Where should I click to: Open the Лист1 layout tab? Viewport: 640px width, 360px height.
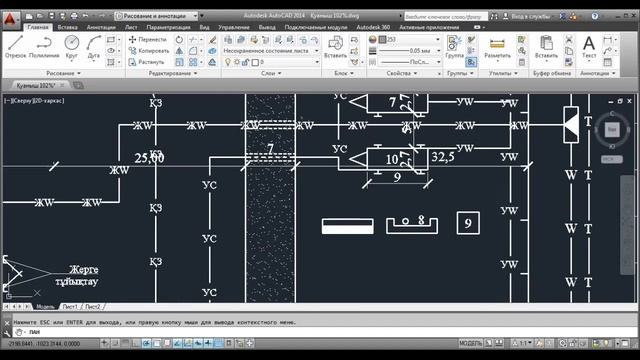click(70, 307)
